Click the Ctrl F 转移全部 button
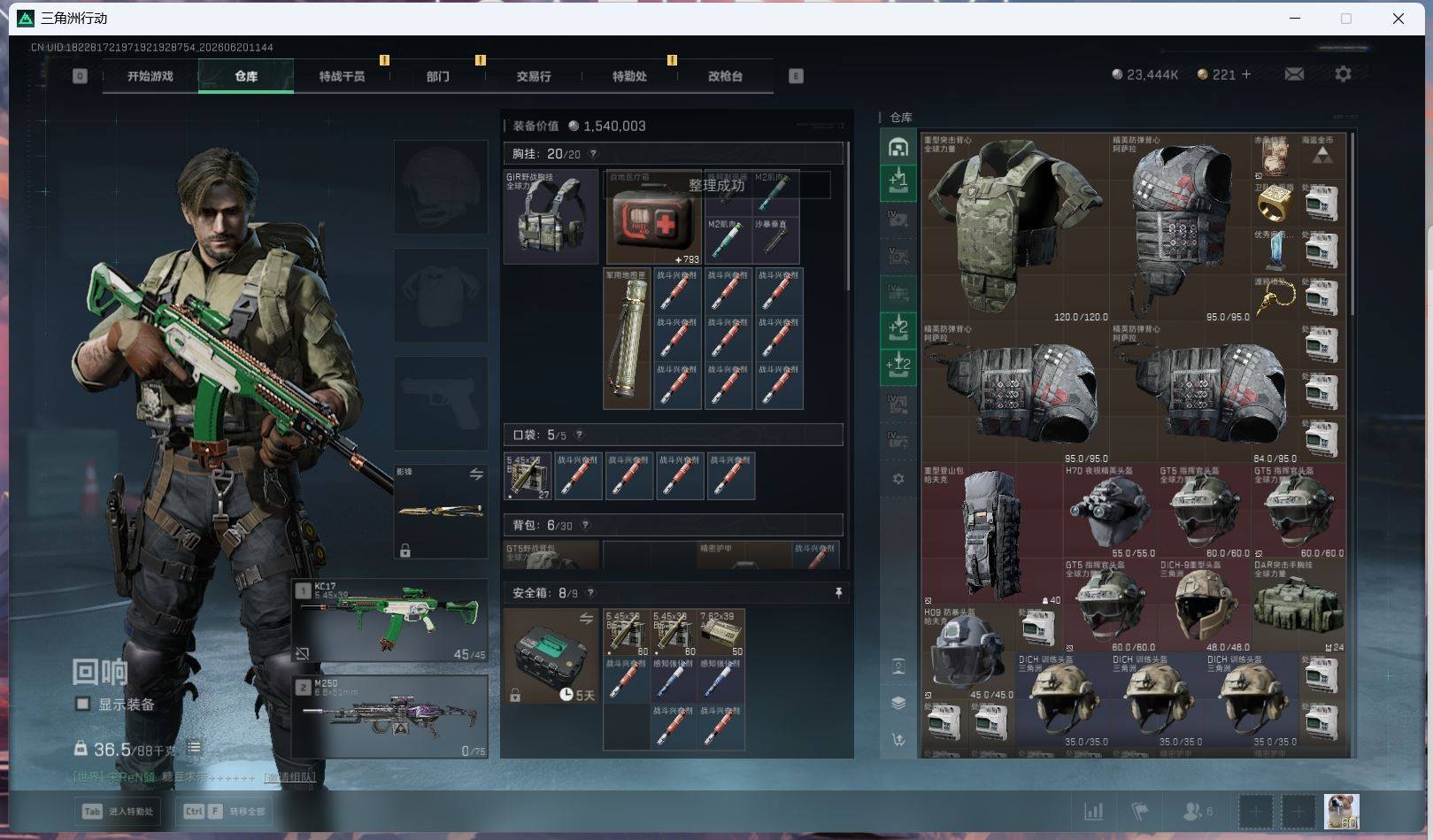Viewport: 1433px width, 840px height. tap(225, 811)
